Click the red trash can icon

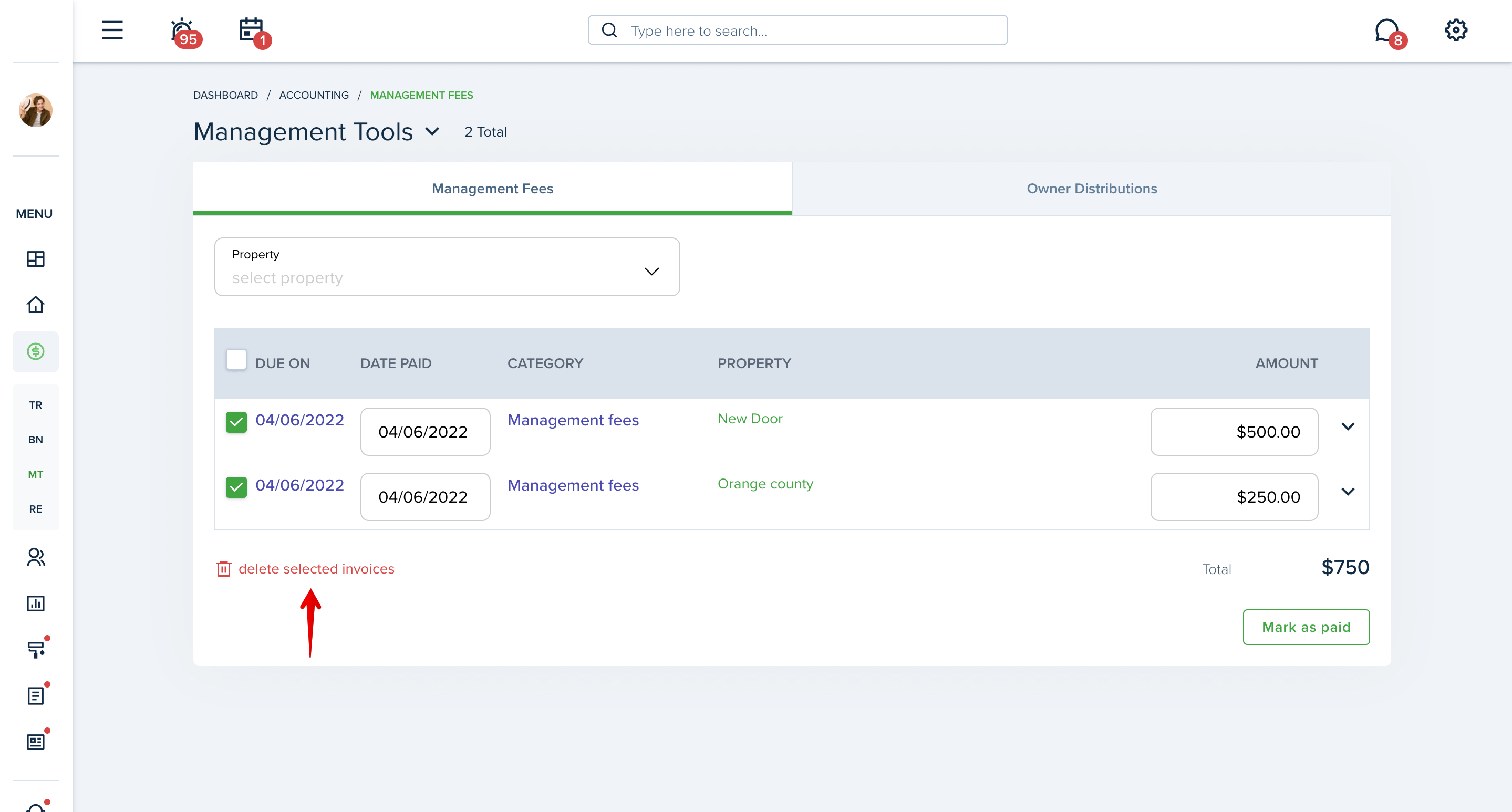tap(224, 568)
